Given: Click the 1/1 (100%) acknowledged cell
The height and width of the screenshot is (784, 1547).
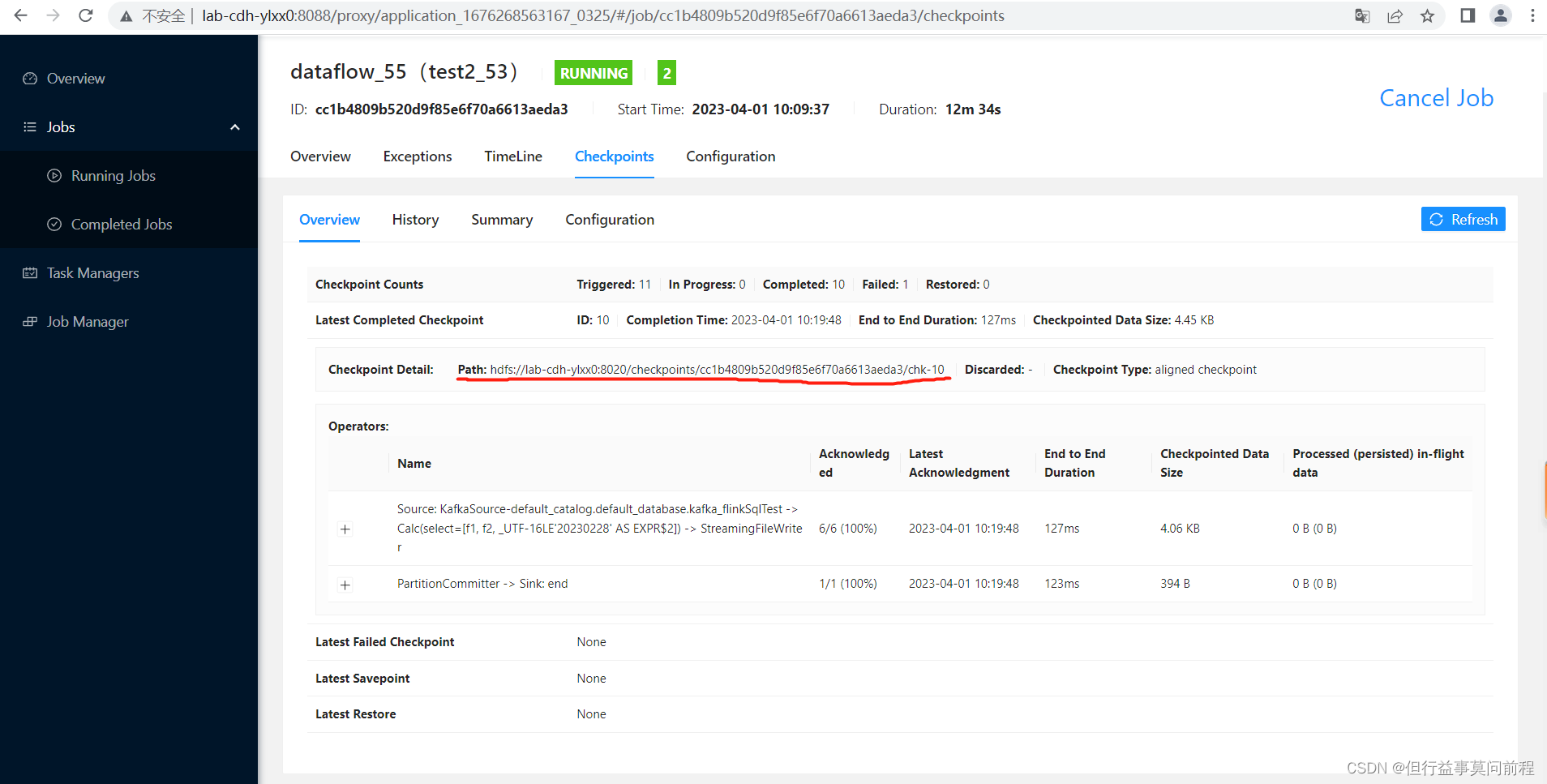Looking at the screenshot, I should (848, 584).
